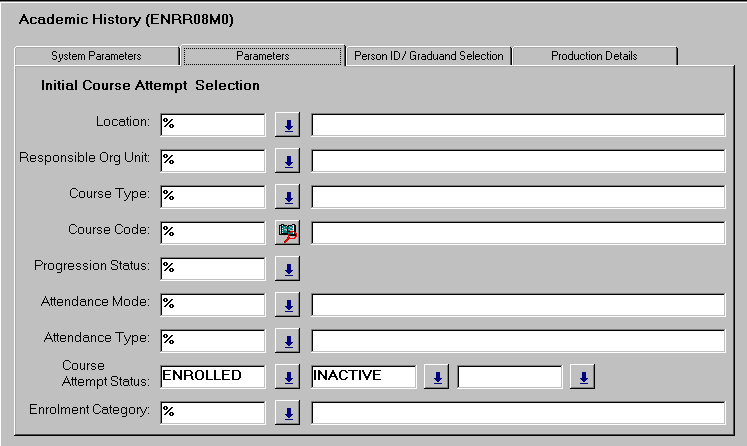Image resolution: width=747 pixels, height=446 pixels.
Task: Click the Course Code input field
Action: (x=212, y=232)
